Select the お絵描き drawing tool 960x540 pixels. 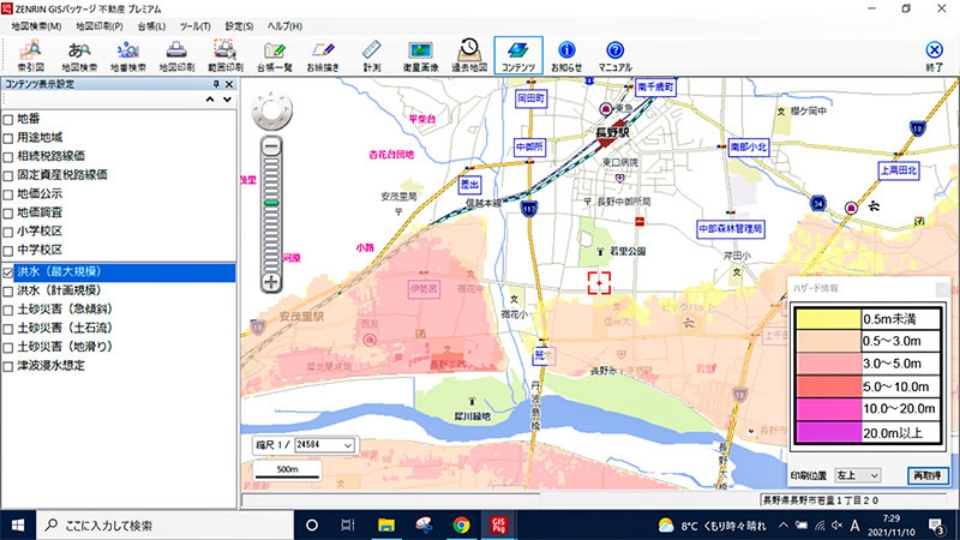pos(323,56)
